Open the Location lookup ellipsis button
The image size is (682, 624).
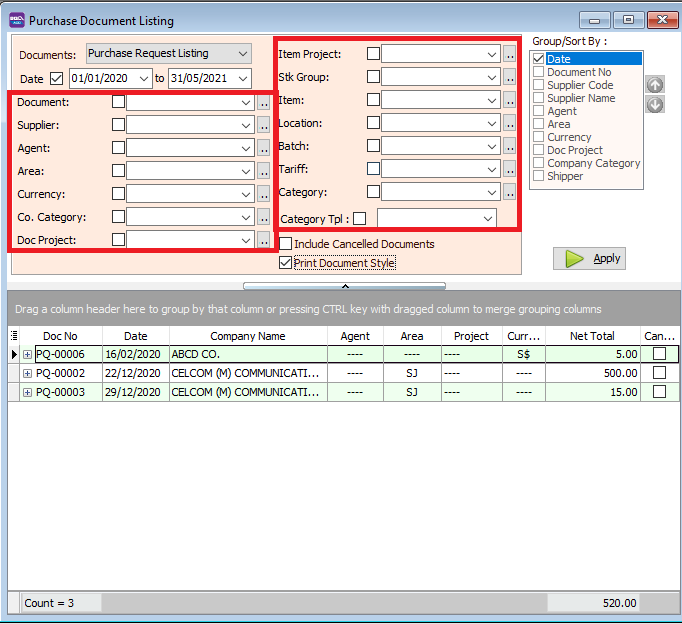[x=509, y=123]
